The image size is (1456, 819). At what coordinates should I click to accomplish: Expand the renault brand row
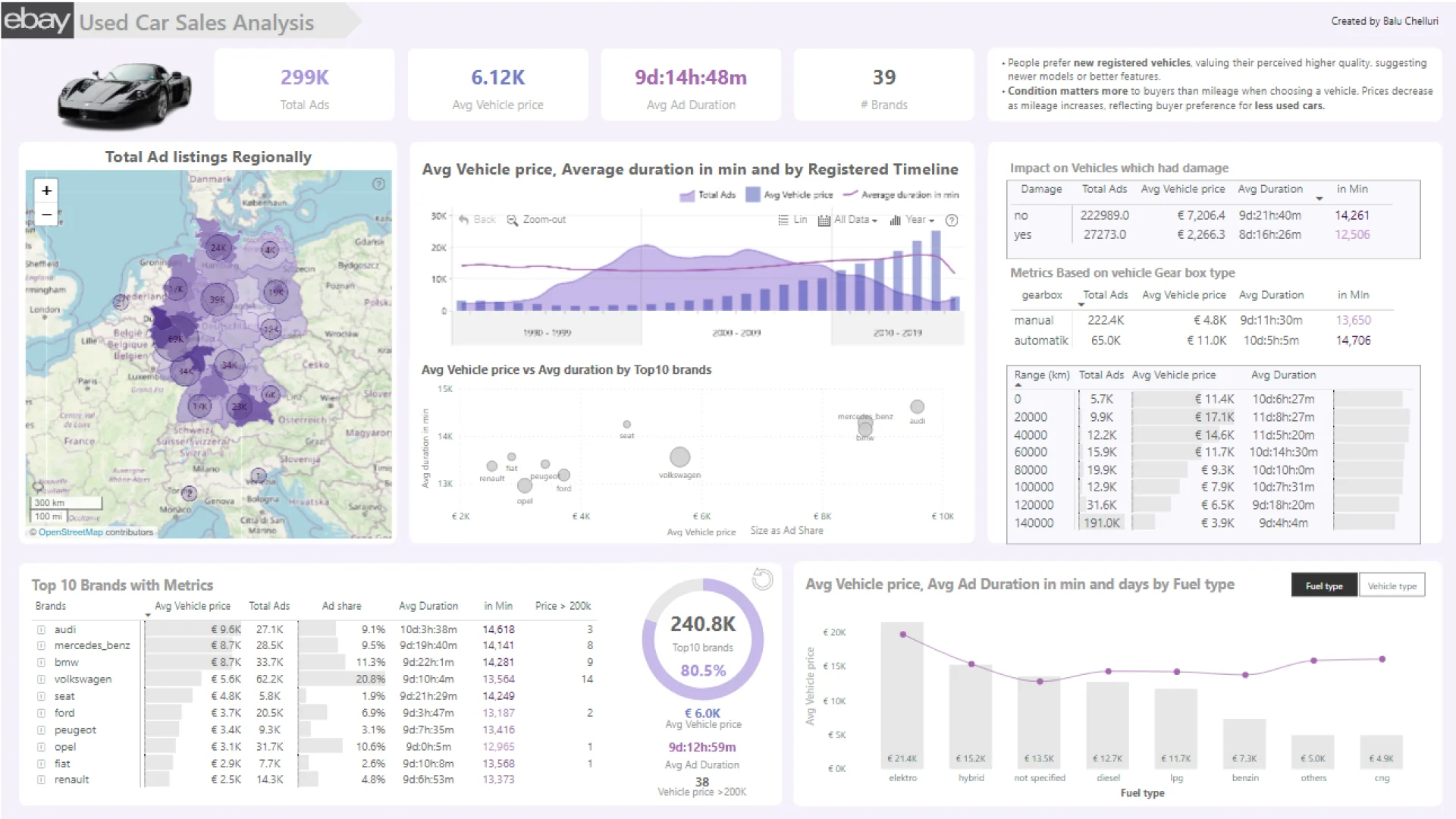click(41, 780)
